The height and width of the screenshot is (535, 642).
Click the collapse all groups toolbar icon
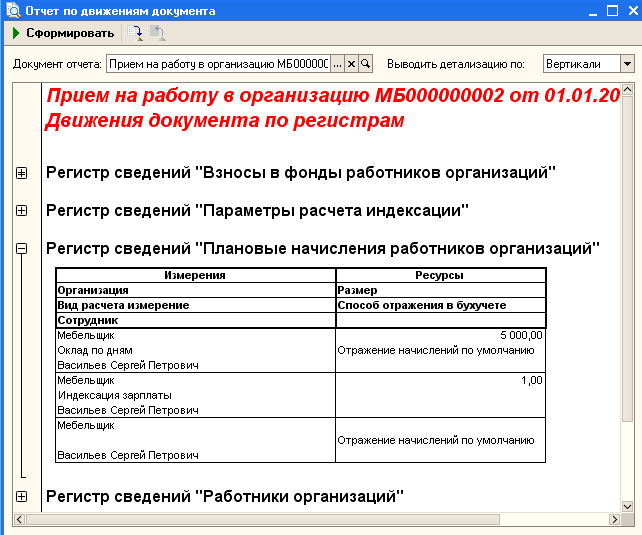pos(157,33)
